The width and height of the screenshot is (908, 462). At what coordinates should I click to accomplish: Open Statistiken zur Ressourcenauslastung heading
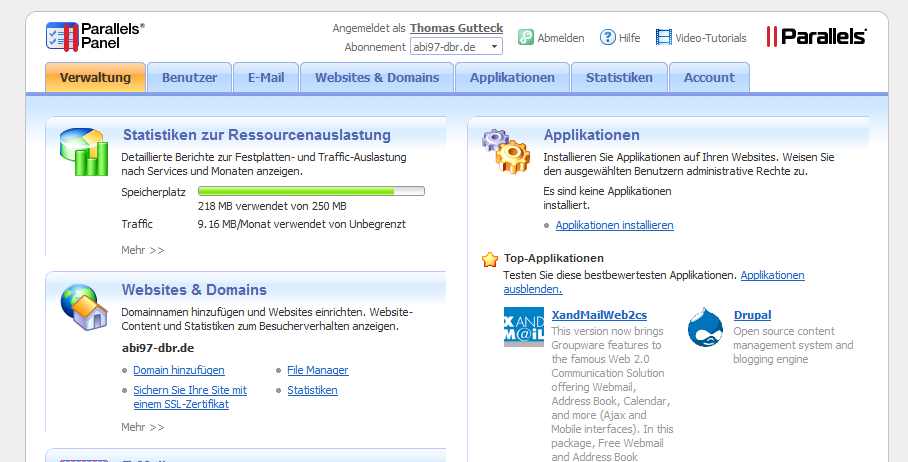point(257,135)
